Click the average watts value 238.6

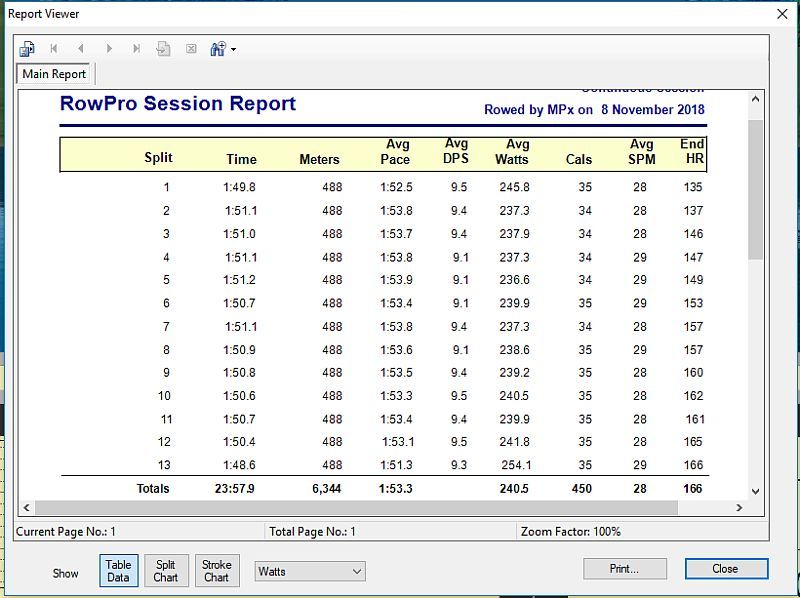[x=514, y=350]
